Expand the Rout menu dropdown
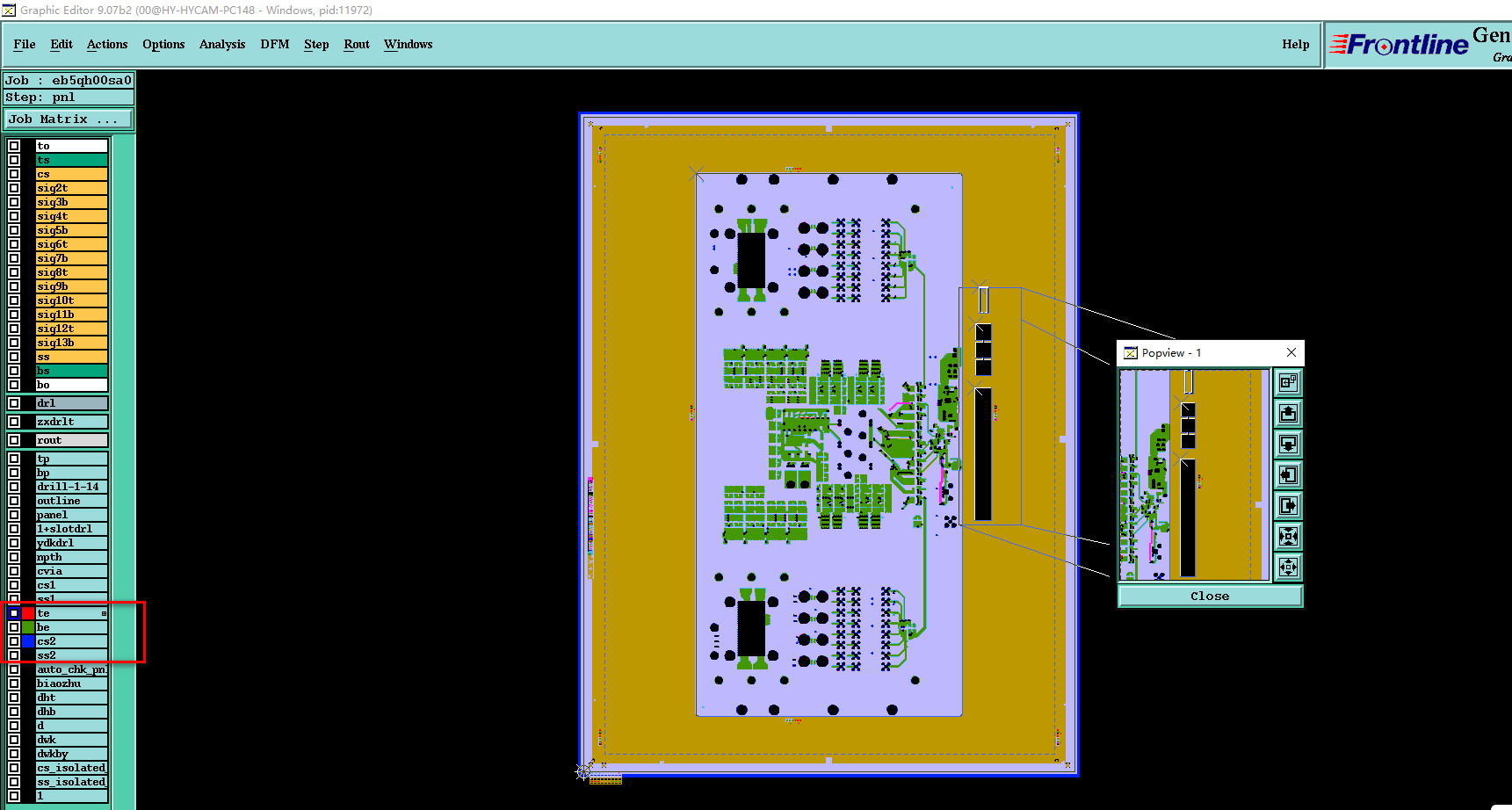 [x=357, y=44]
